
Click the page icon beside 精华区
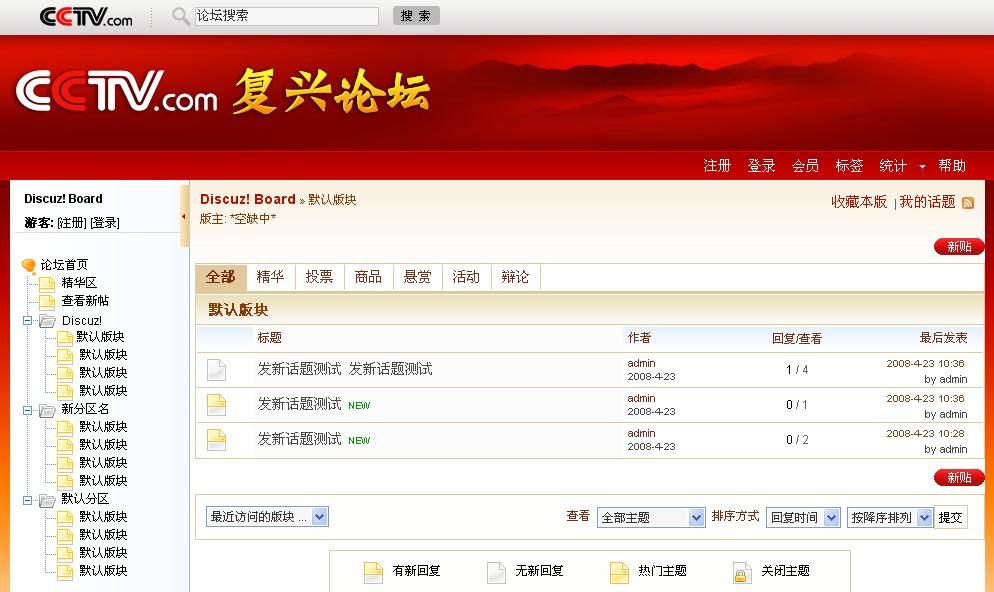click(x=48, y=283)
